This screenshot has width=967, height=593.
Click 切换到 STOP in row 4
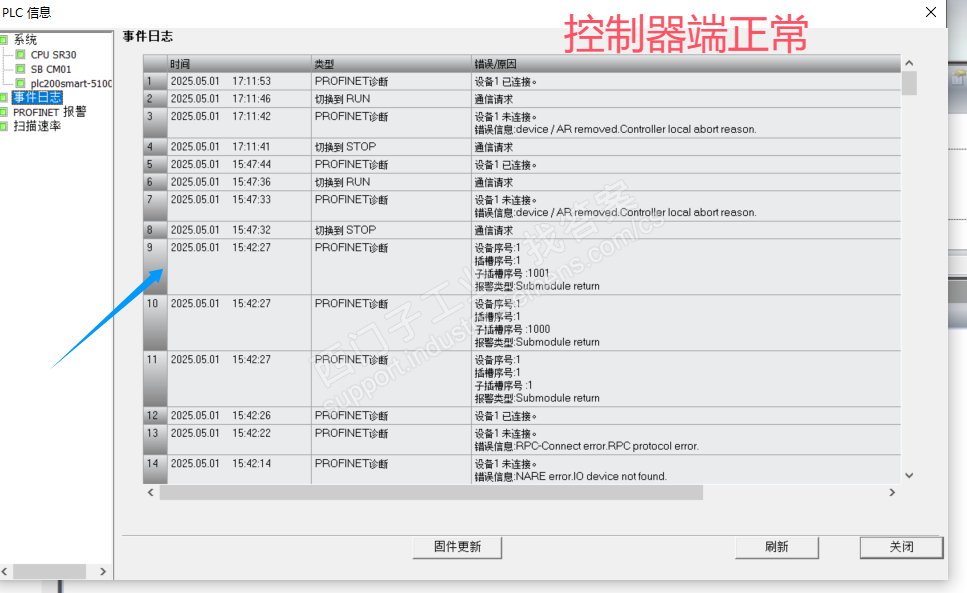point(345,147)
